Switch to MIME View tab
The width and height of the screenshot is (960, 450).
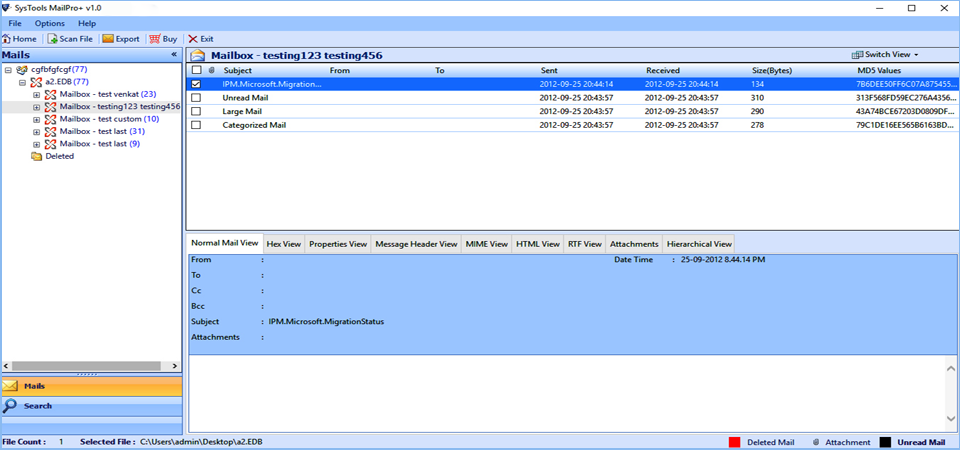pyautogui.click(x=487, y=244)
